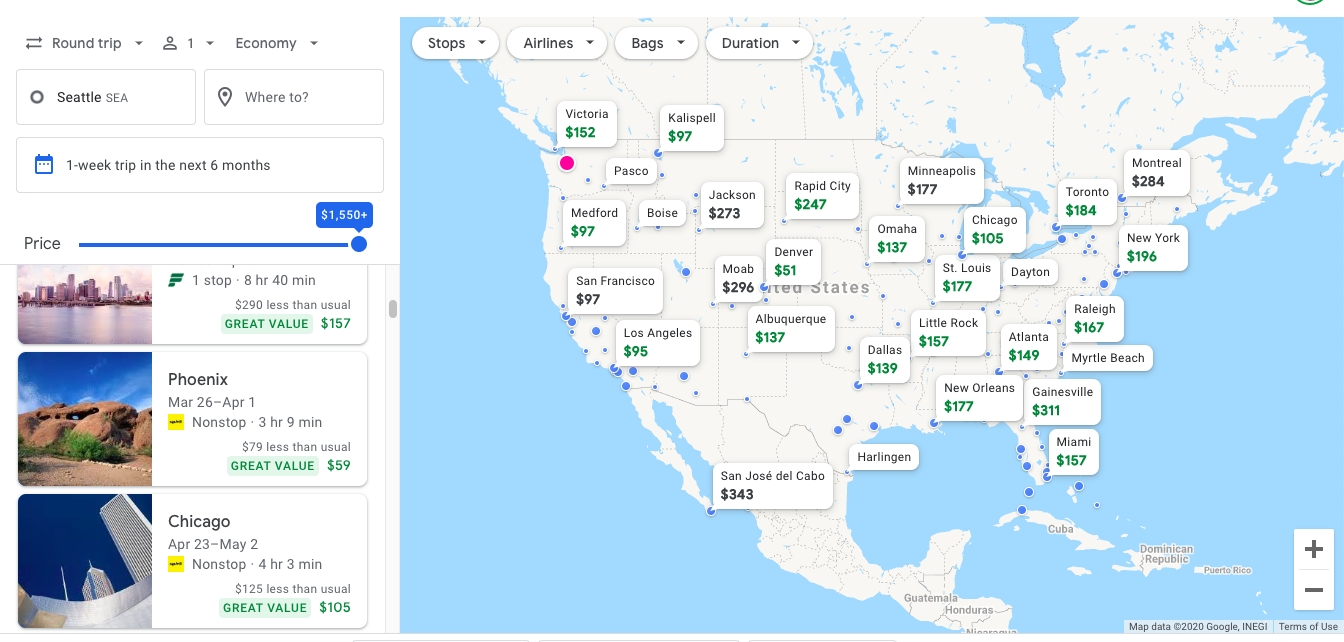The image size is (1344, 642).
Task: Click the Victoria $152 map label
Action: pos(586,123)
